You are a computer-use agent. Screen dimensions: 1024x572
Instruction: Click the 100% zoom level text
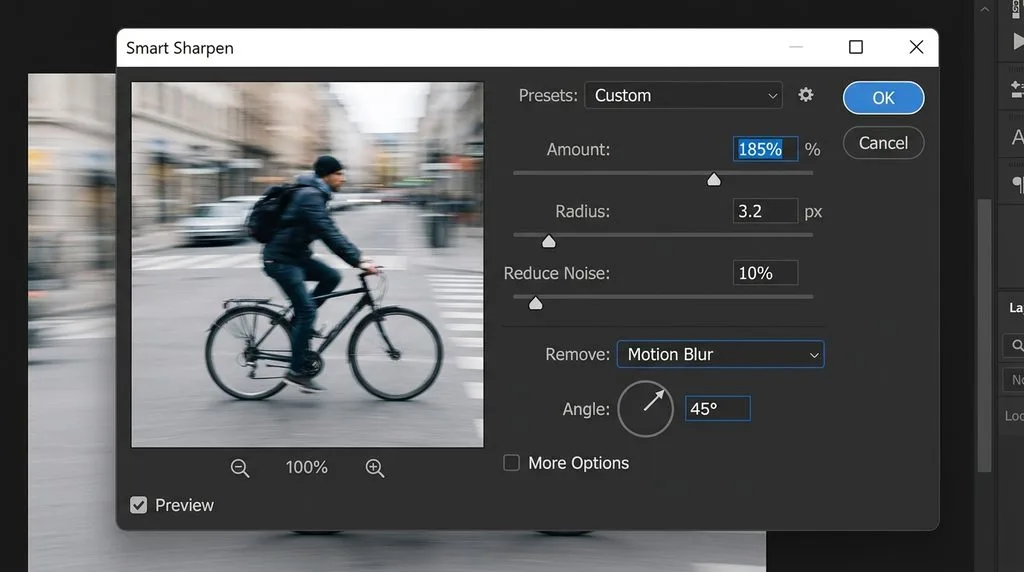(306, 468)
